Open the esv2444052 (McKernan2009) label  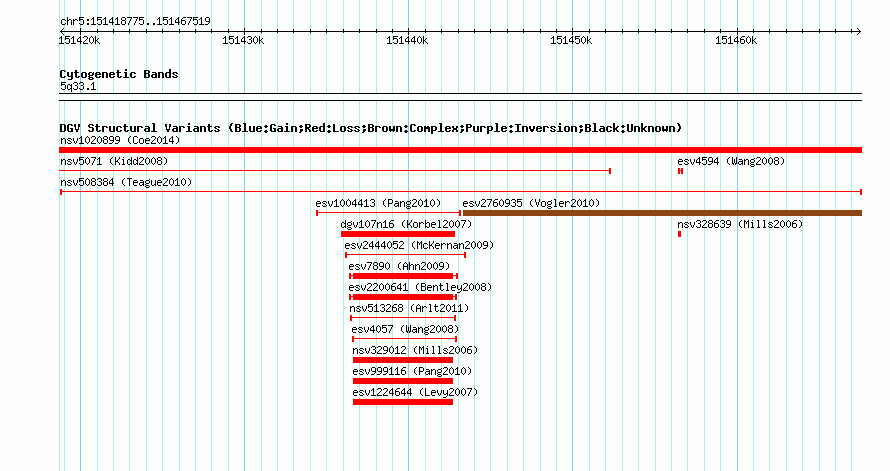pyautogui.click(x=419, y=245)
